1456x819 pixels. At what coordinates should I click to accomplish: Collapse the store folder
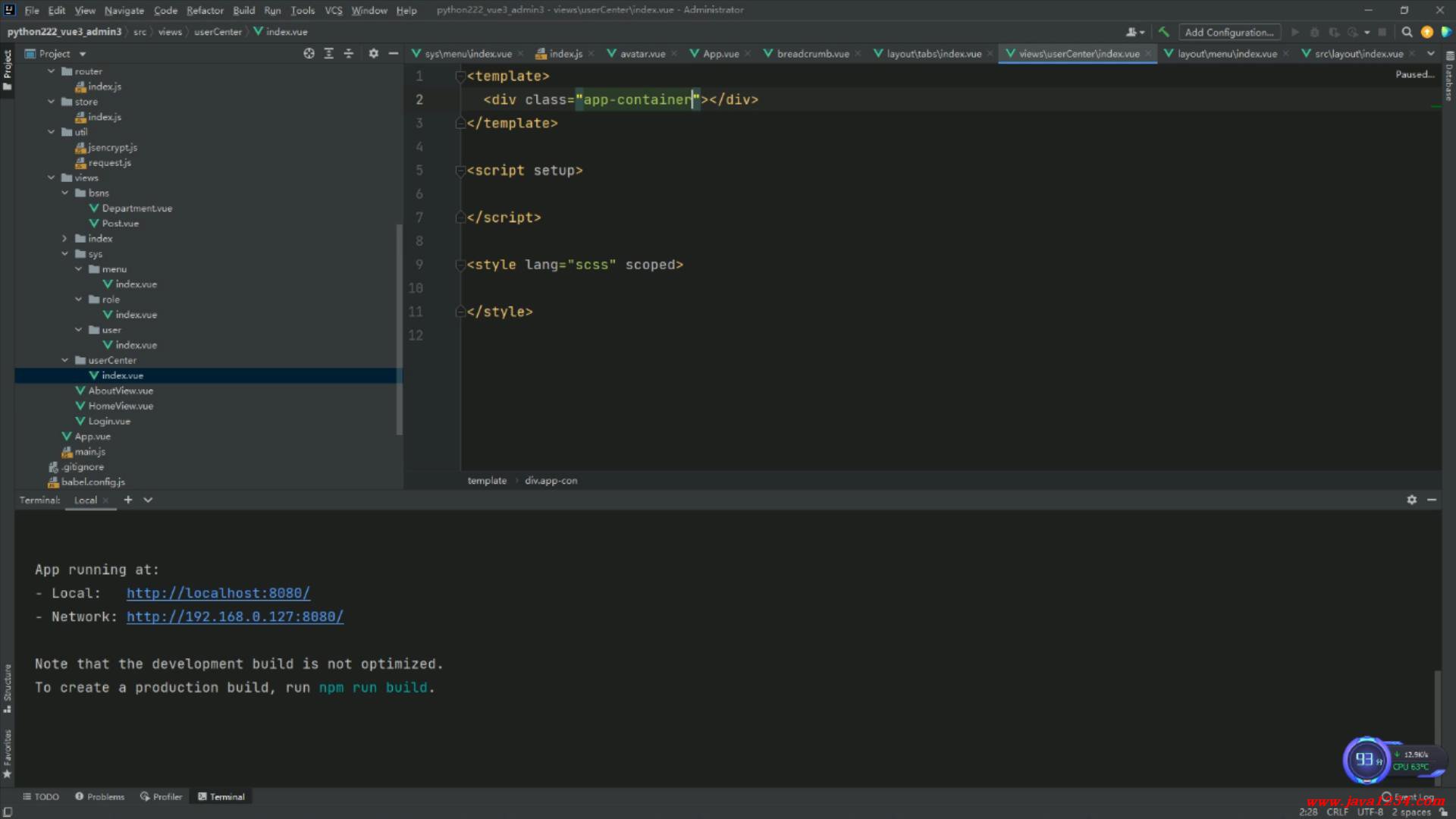coord(52,102)
